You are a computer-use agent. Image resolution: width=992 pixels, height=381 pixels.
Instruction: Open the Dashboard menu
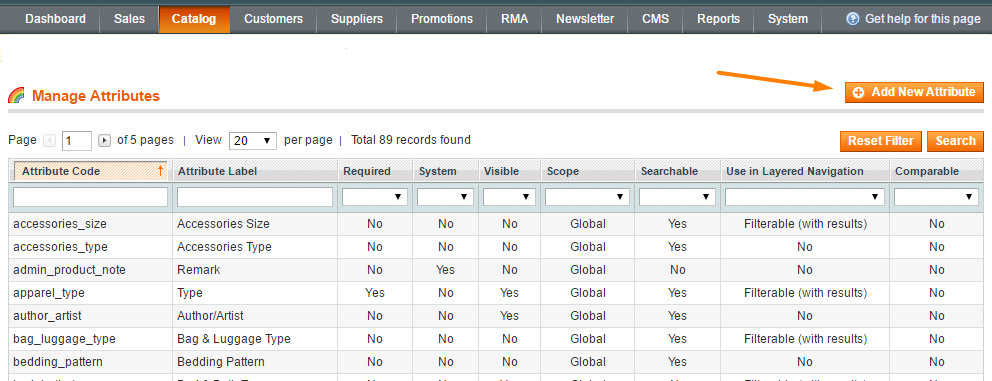(x=56, y=19)
